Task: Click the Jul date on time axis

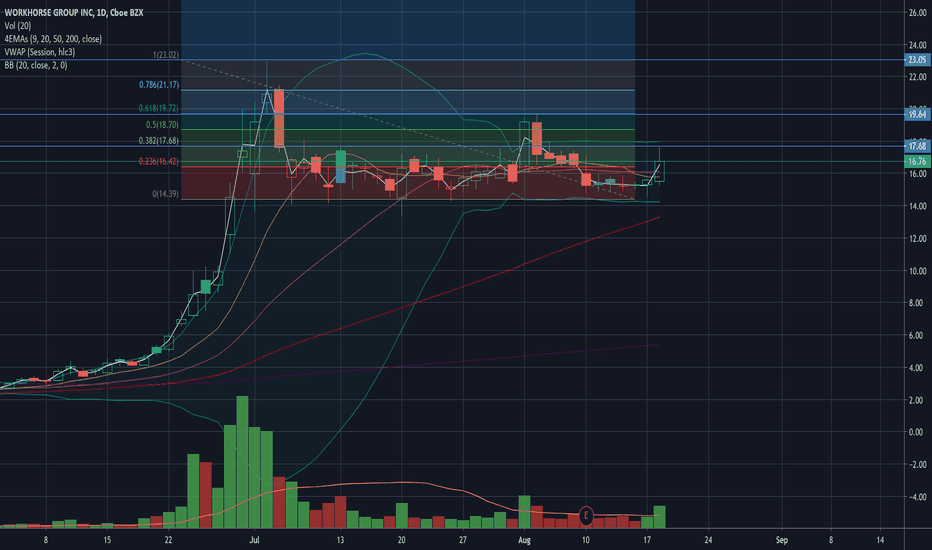Action: [254, 540]
